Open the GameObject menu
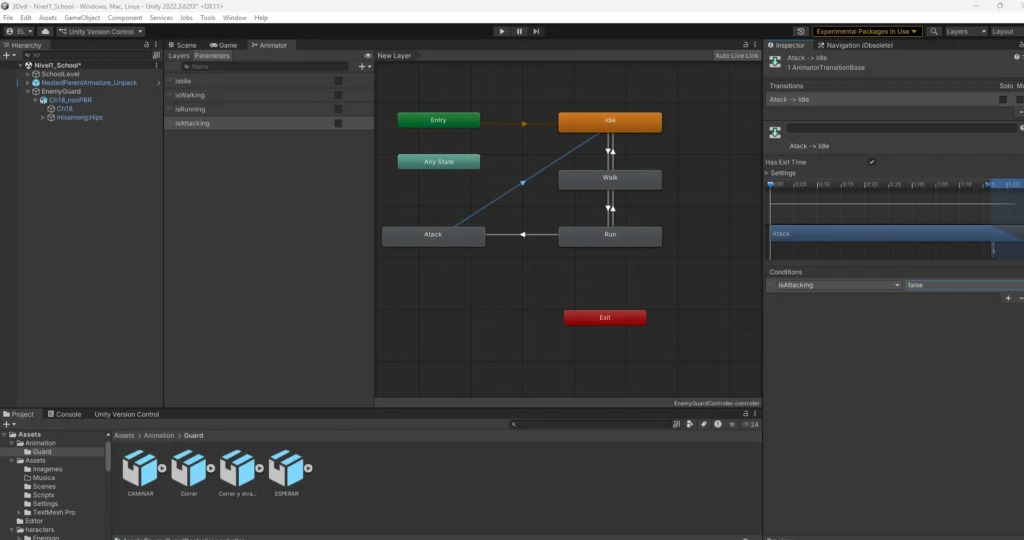The image size is (1024, 540). tap(81, 18)
